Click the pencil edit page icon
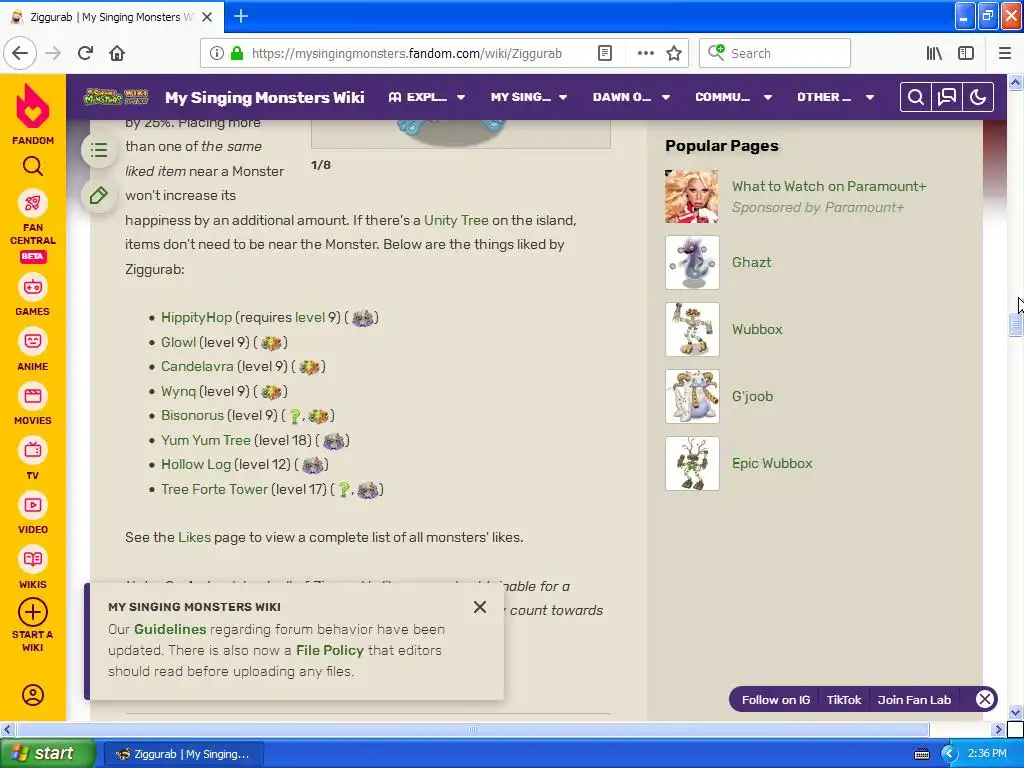This screenshot has height=768, width=1024. click(99, 195)
